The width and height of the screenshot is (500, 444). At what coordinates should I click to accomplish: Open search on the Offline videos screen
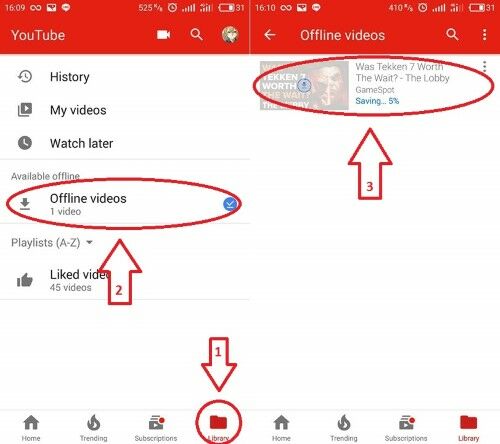click(452, 34)
